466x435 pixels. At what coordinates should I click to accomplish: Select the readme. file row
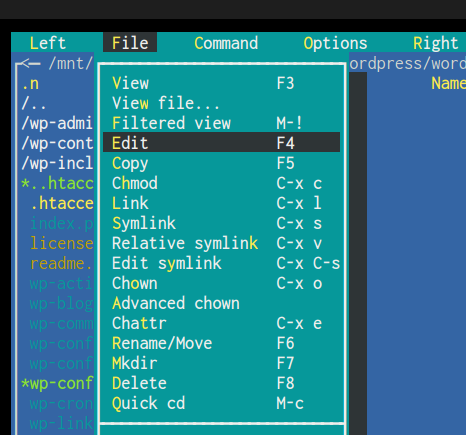(57, 263)
